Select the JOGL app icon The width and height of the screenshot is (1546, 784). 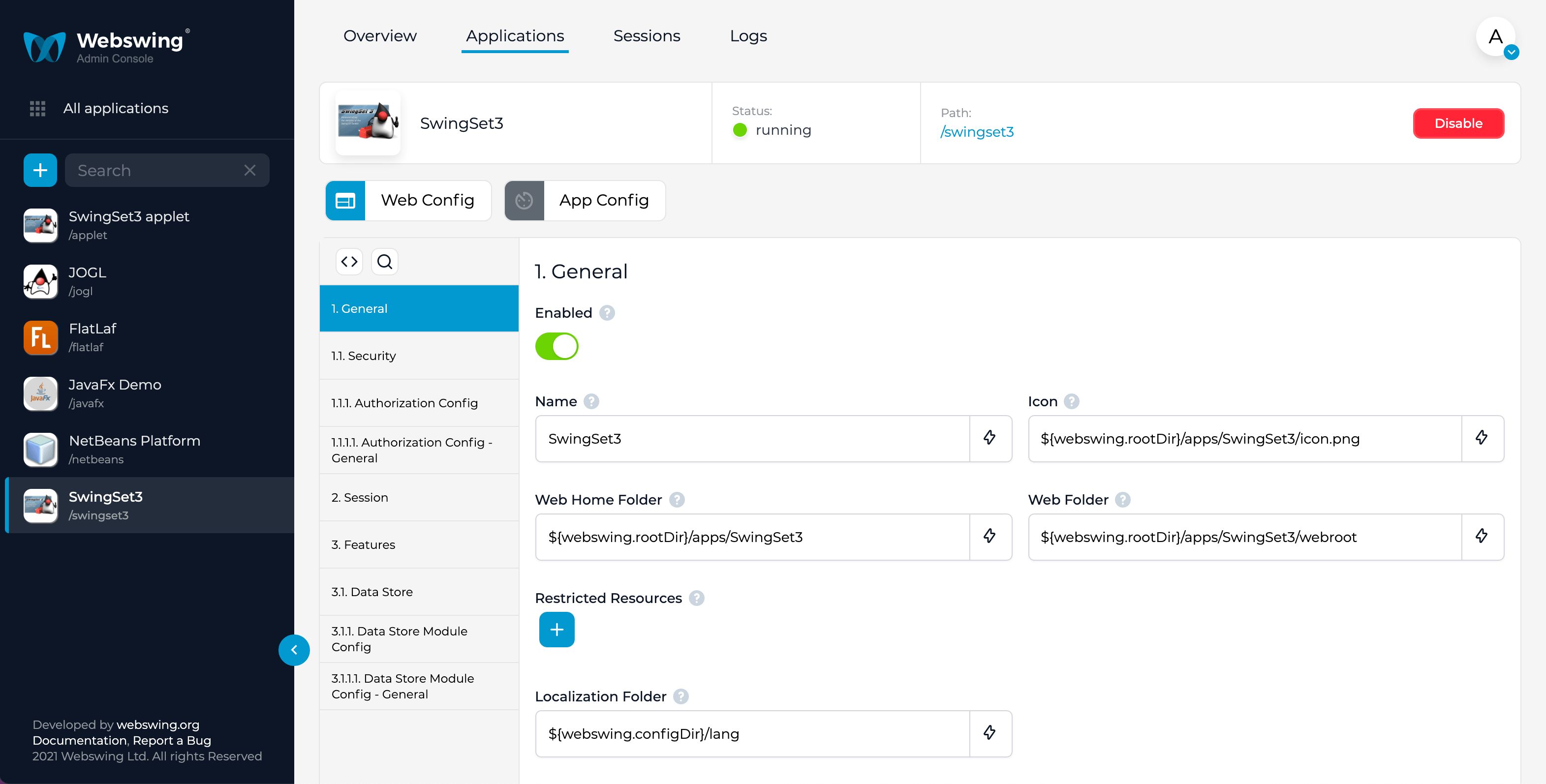(40, 281)
